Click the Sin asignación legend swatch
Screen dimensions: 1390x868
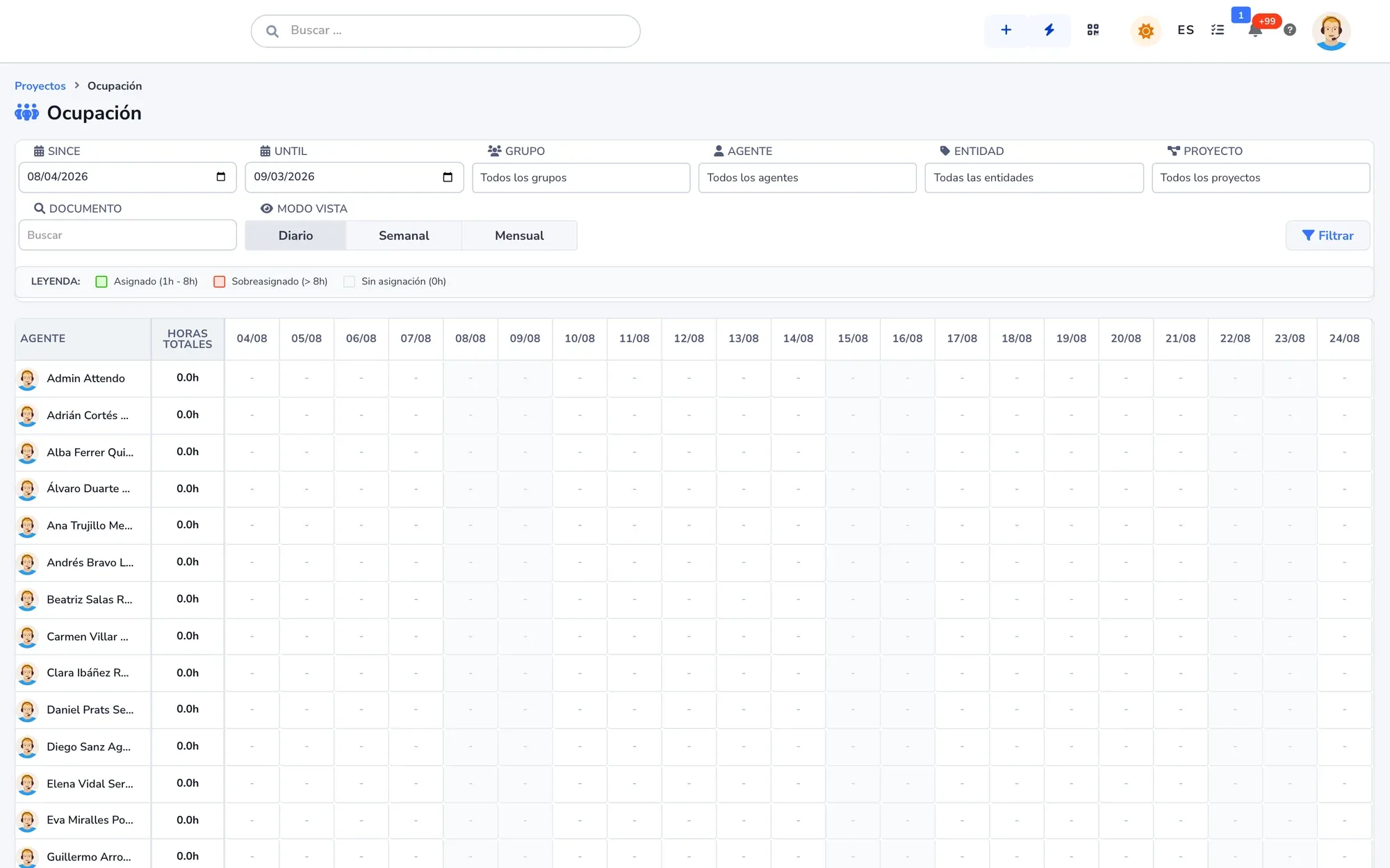[x=350, y=281]
